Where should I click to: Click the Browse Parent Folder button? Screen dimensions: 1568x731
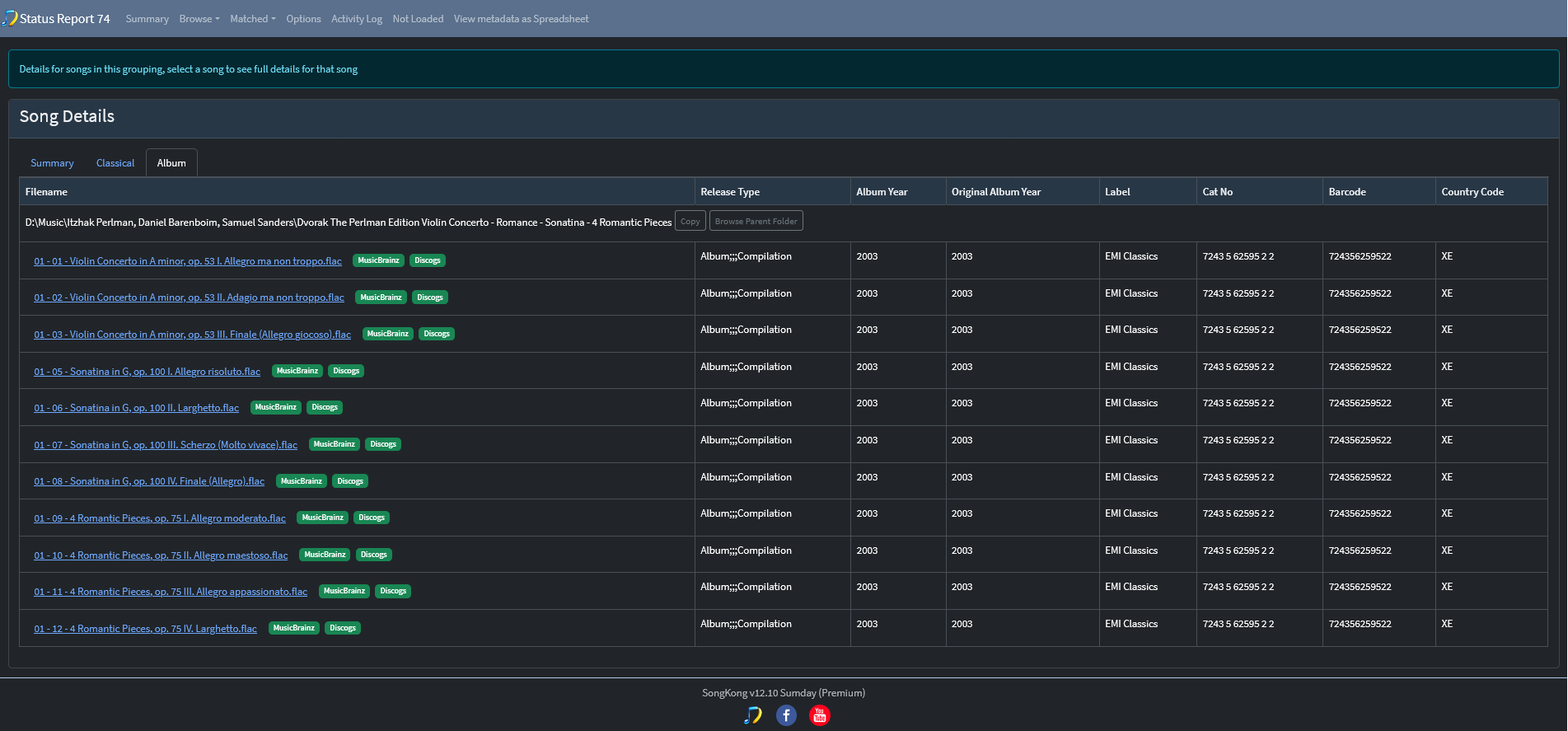click(x=756, y=221)
